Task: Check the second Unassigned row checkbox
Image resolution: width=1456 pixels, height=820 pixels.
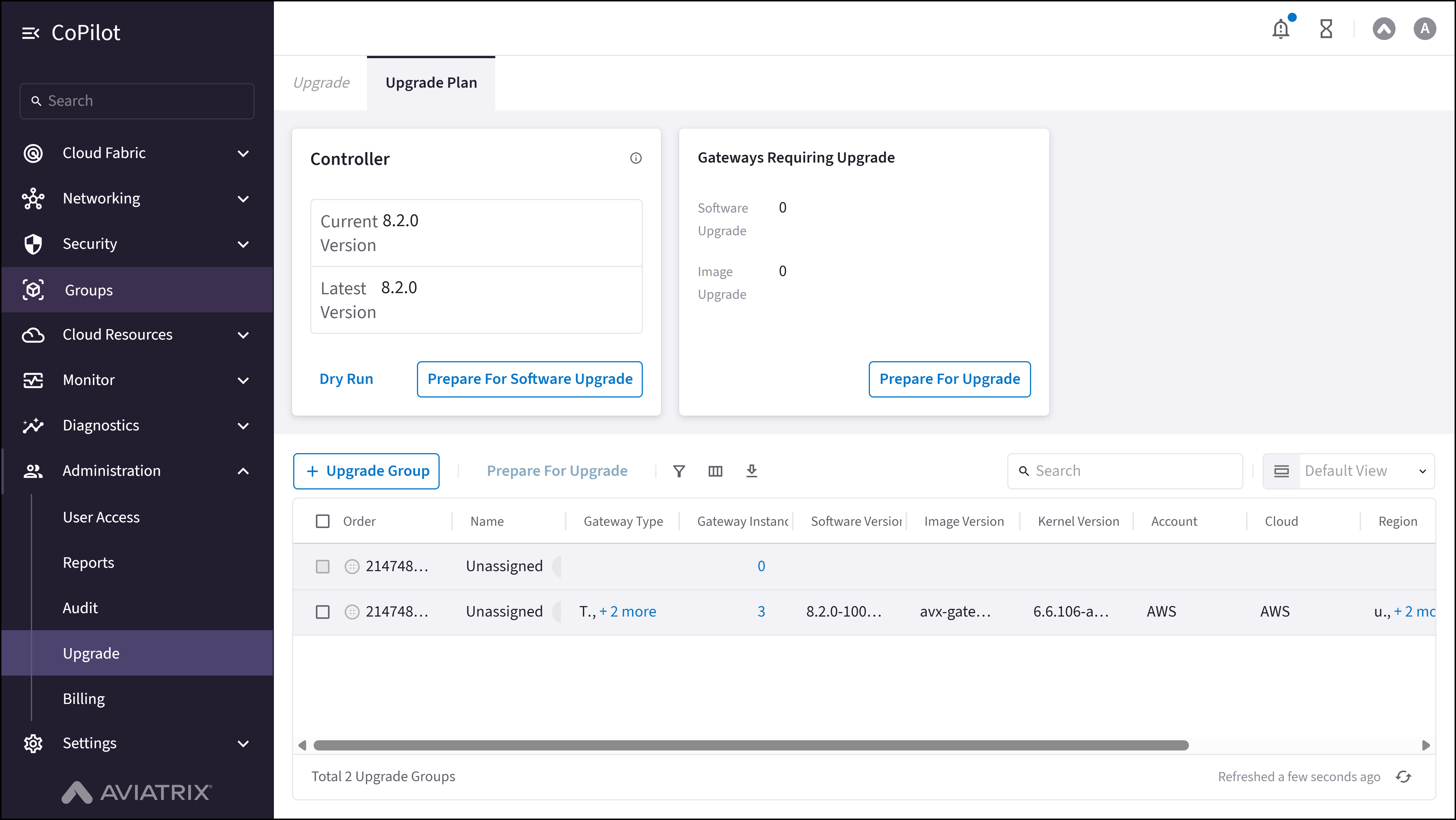Action: [323, 611]
